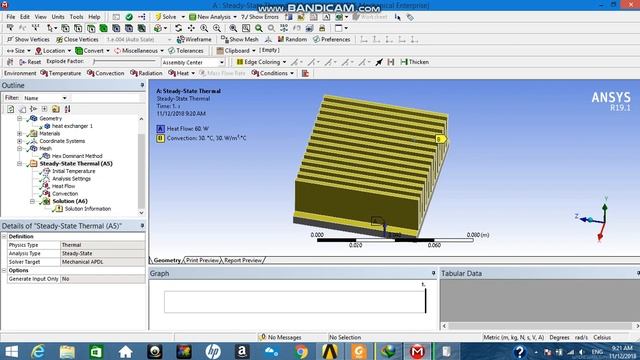
Task: Toggle the Thicken edges option
Action: pos(414,62)
